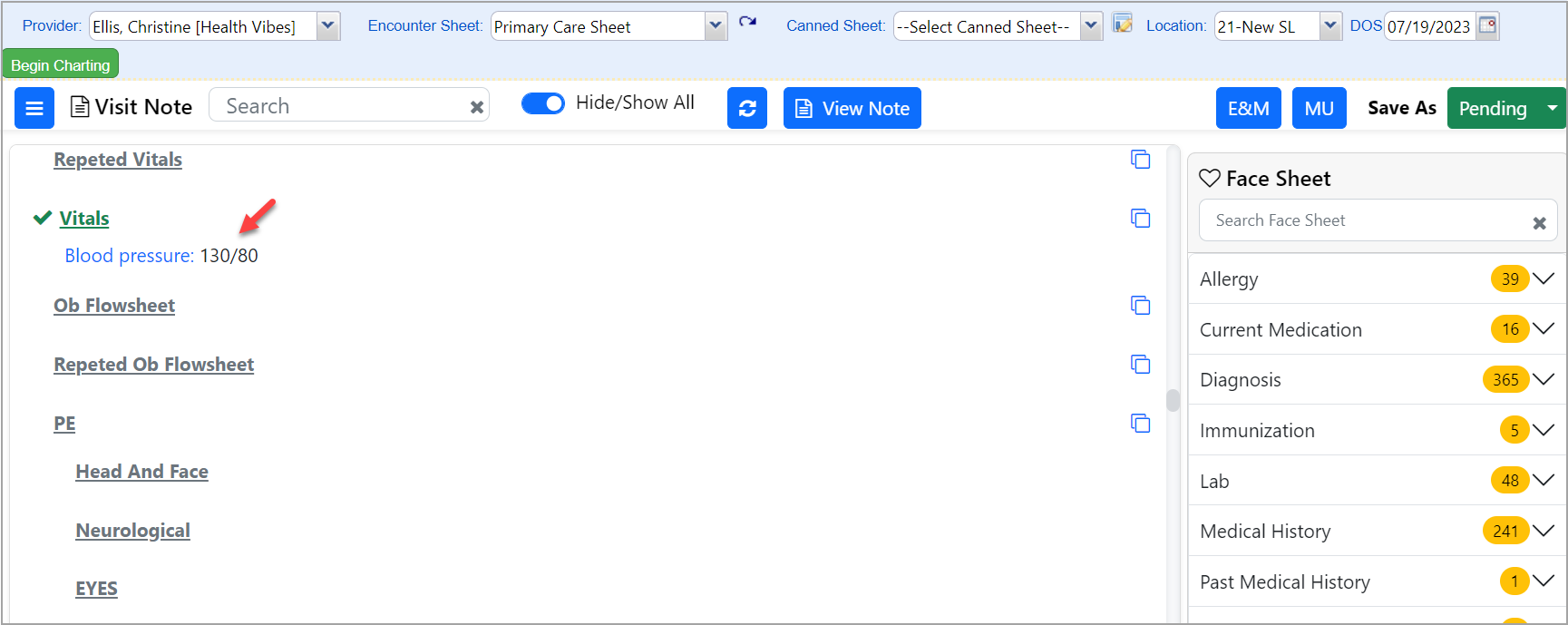Open the DOS calendar picker
Screen dimensions: 1568x625
1487,25
